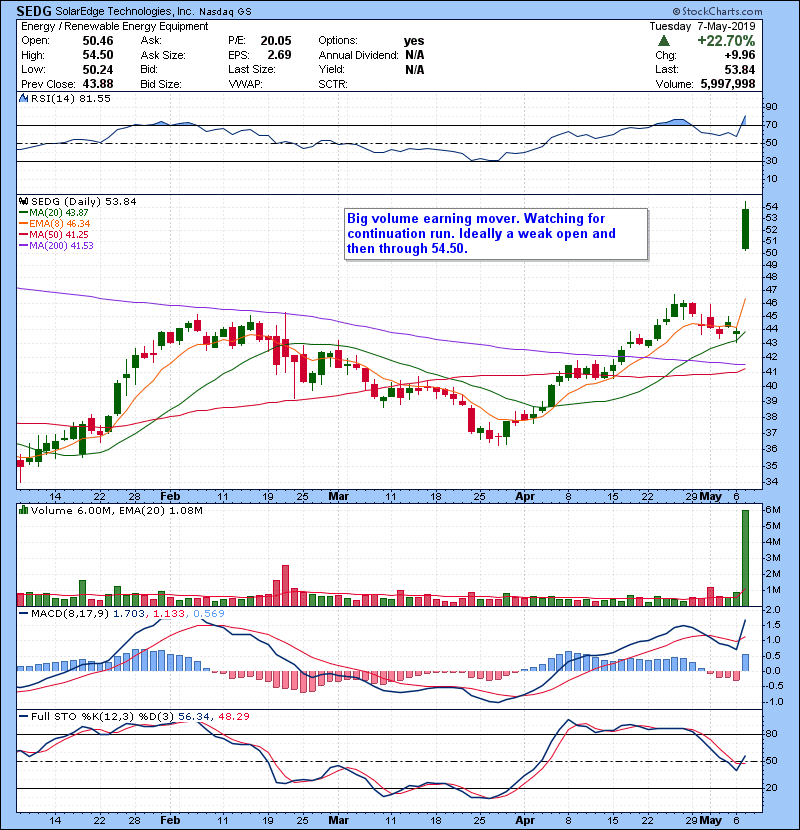The height and width of the screenshot is (830, 800).
Task: Click the MACD signal value 1.133
Action: [x=168, y=614]
